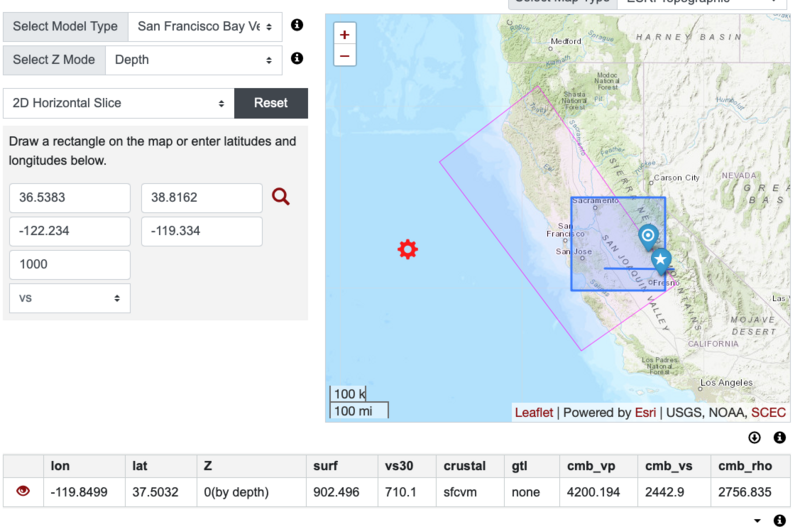Screen dimensions: 800x527
Task: Click the Select Z Mode label
Action: [54, 60]
